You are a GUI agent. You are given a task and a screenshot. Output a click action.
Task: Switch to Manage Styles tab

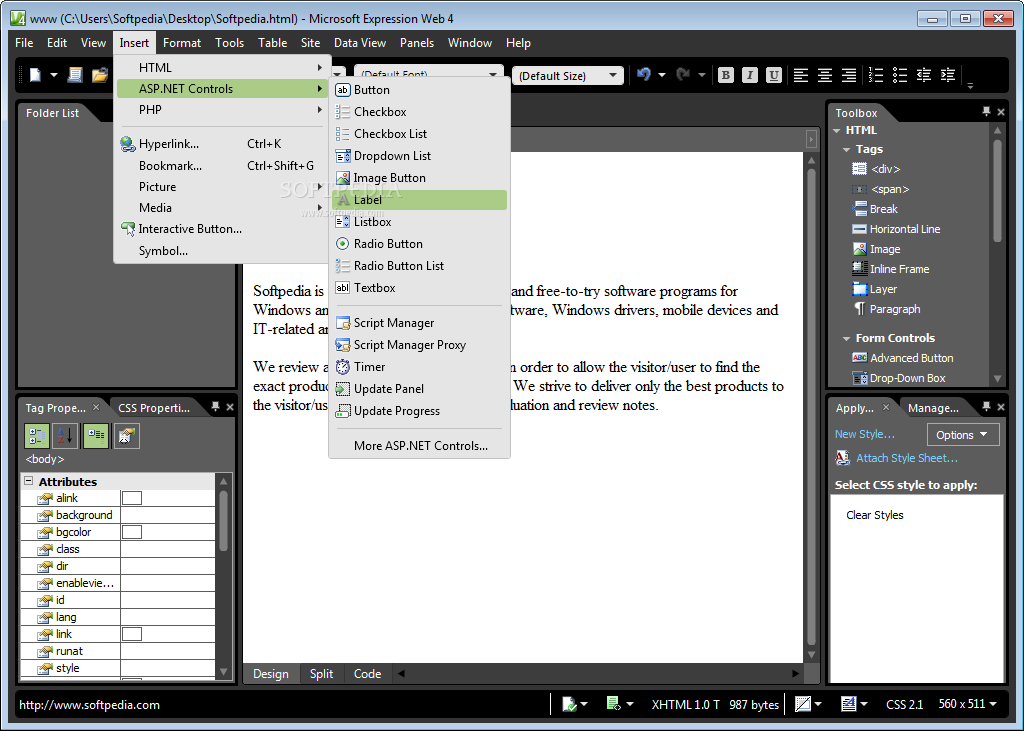point(933,408)
